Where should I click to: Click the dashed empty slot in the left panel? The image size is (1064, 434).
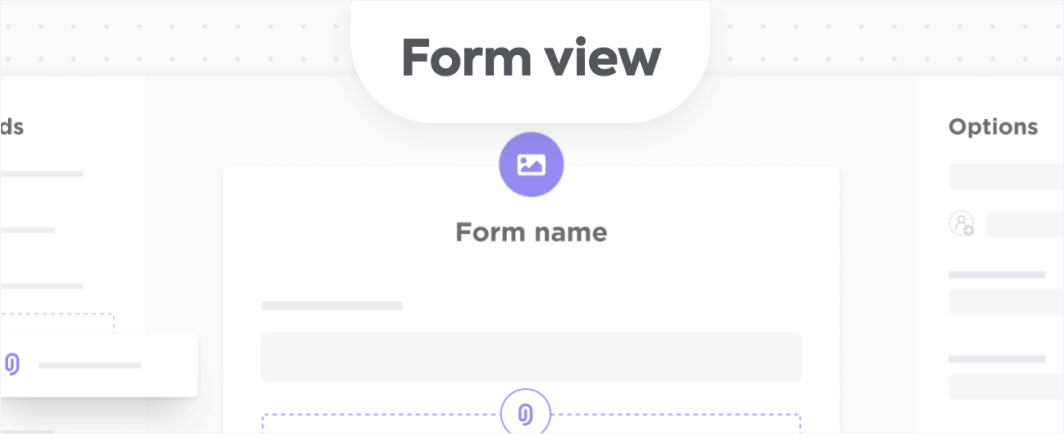60,323
